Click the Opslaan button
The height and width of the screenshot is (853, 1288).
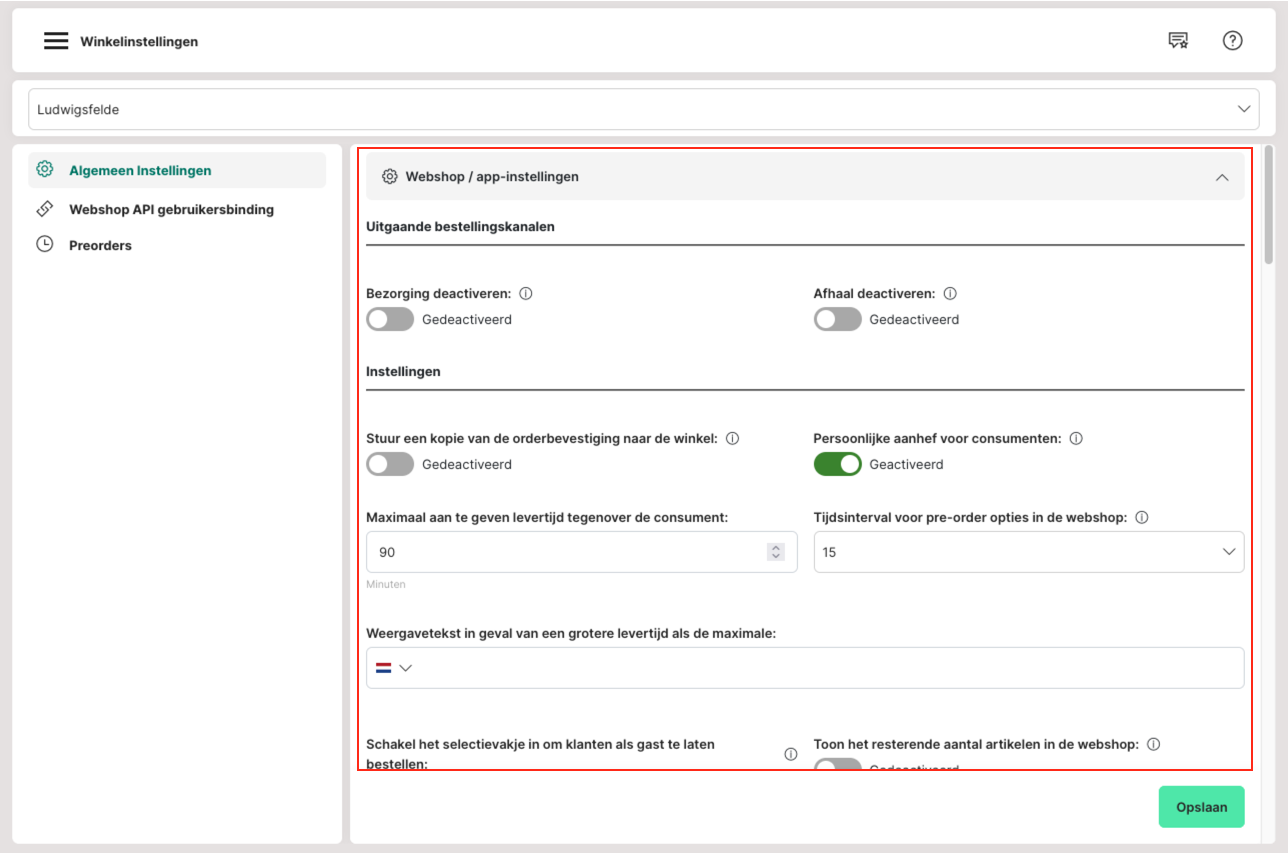coord(1201,807)
